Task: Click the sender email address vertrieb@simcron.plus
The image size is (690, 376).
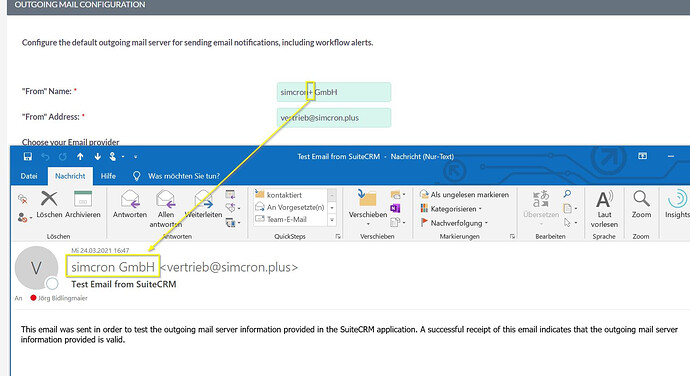Action: (228, 267)
